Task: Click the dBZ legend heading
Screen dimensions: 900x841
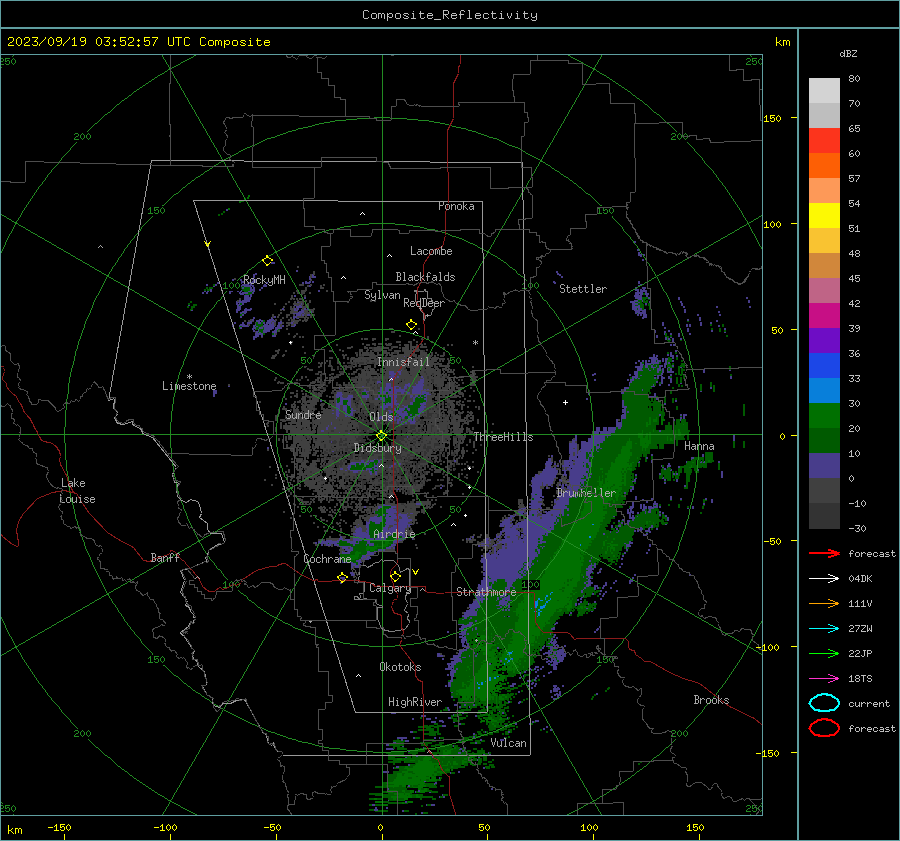Action: coord(848,53)
